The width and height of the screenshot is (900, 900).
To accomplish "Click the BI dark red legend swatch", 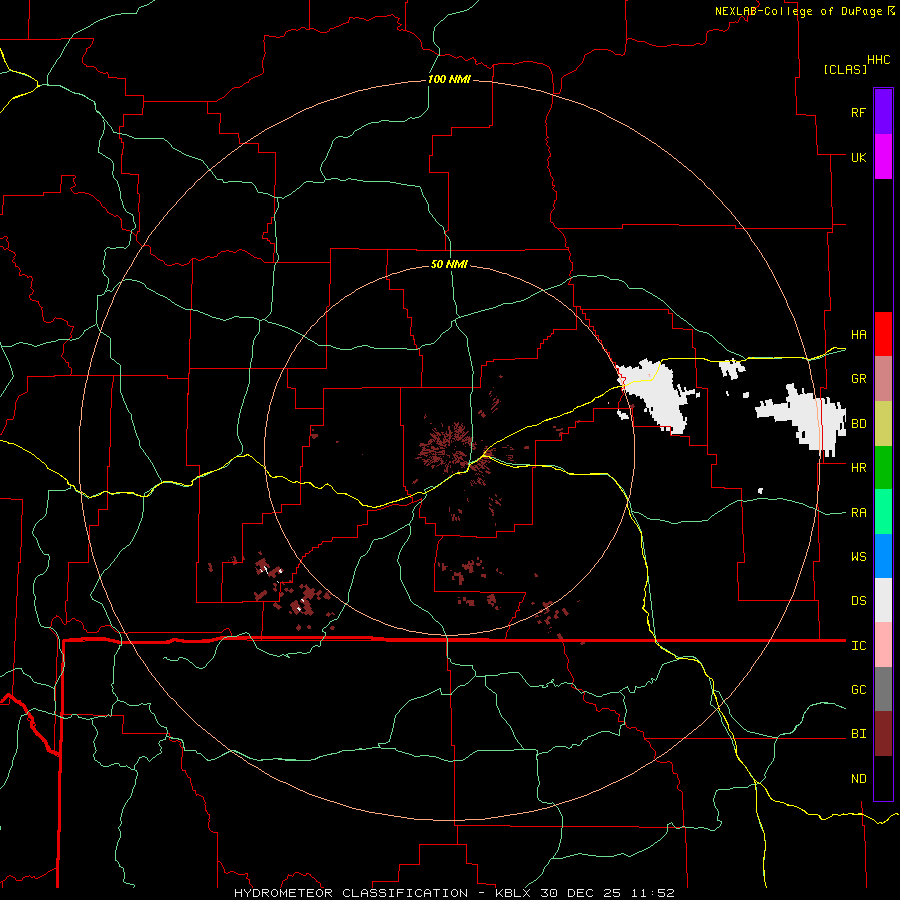I will click(x=883, y=734).
